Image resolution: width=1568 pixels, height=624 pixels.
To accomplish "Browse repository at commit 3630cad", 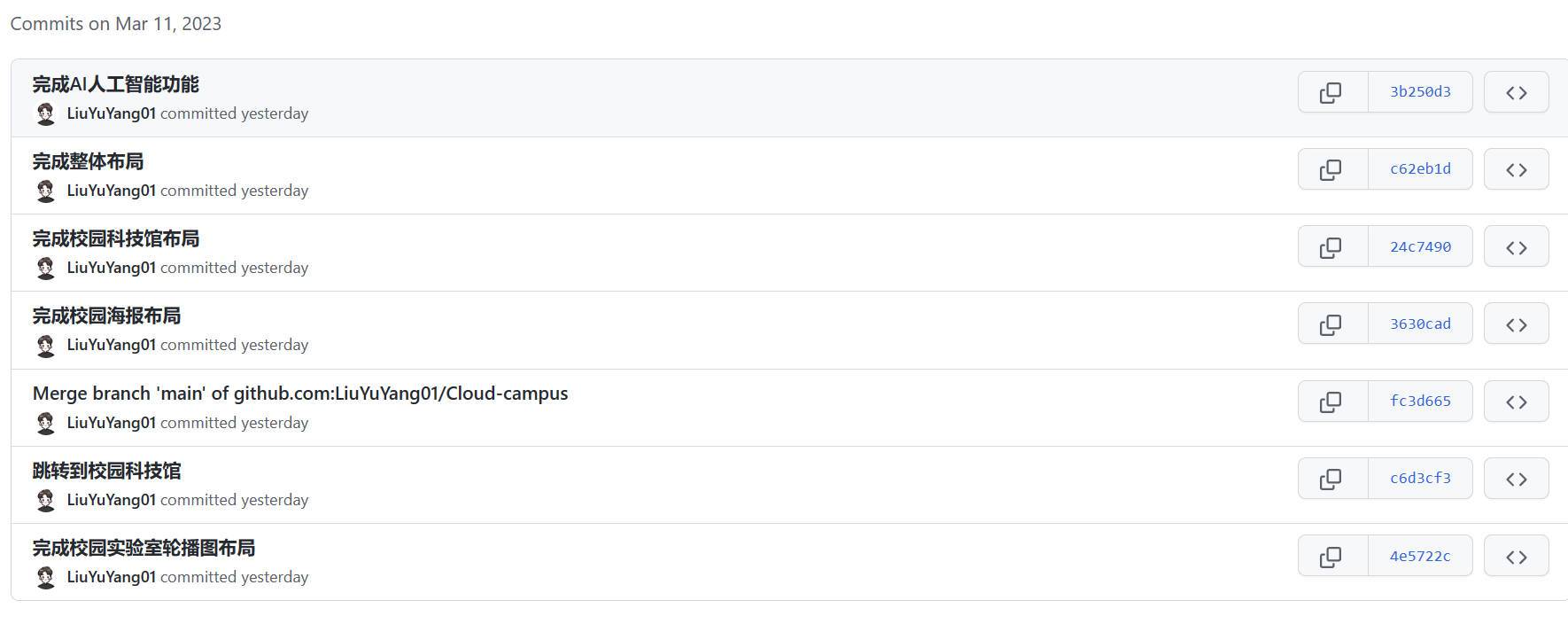I will (1517, 324).
